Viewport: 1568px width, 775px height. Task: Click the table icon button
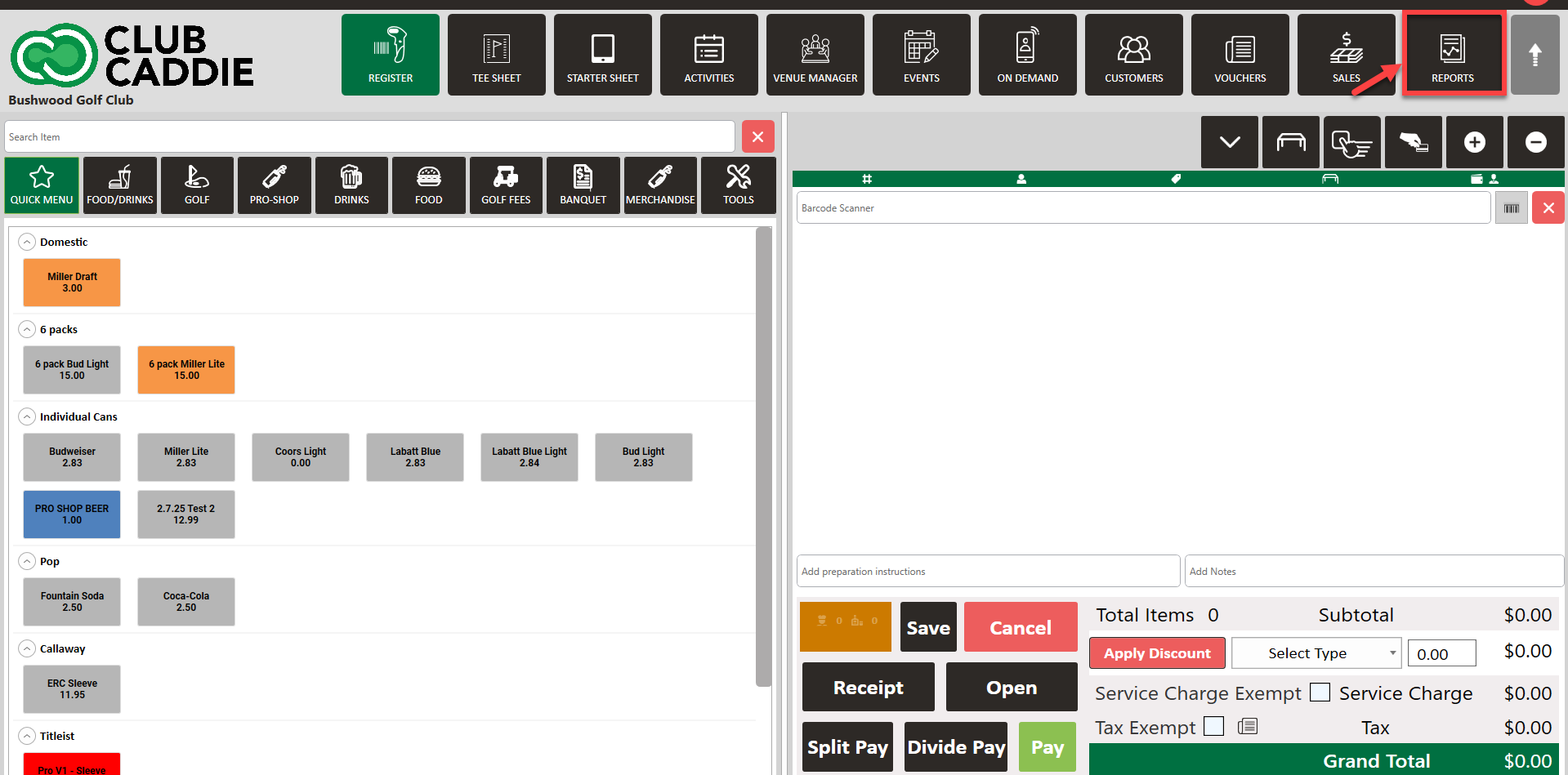click(x=1291, y=142)
